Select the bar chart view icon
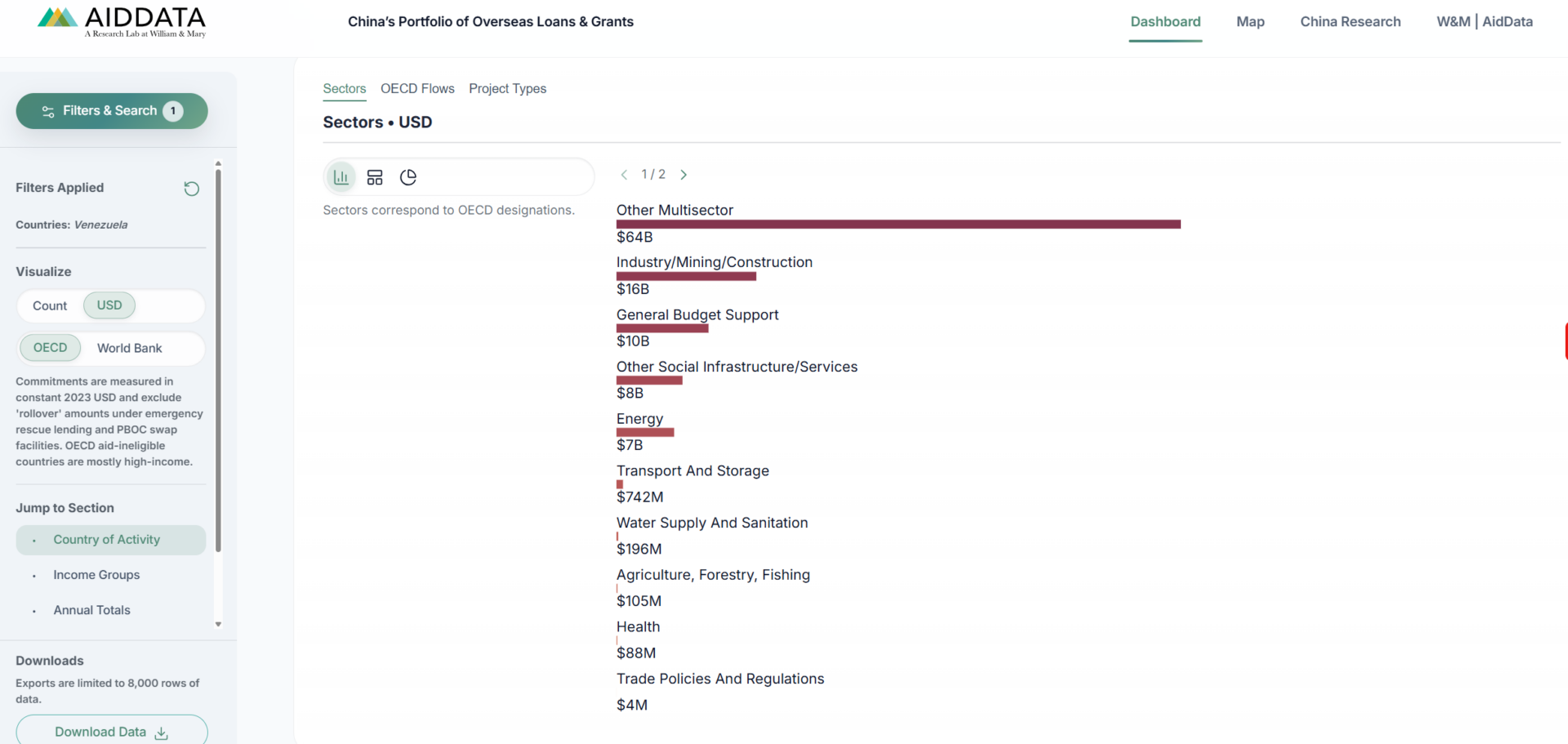1568x744 pixels. [341, 177]
